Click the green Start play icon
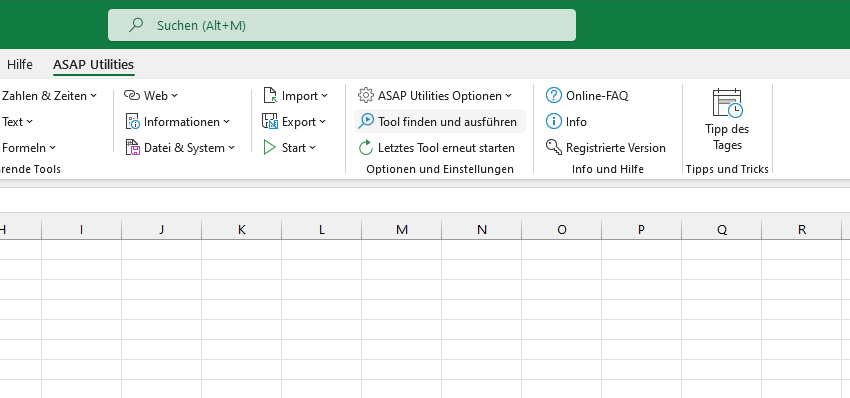The height and width of the screenshot is (398, 850). (269, 147)
